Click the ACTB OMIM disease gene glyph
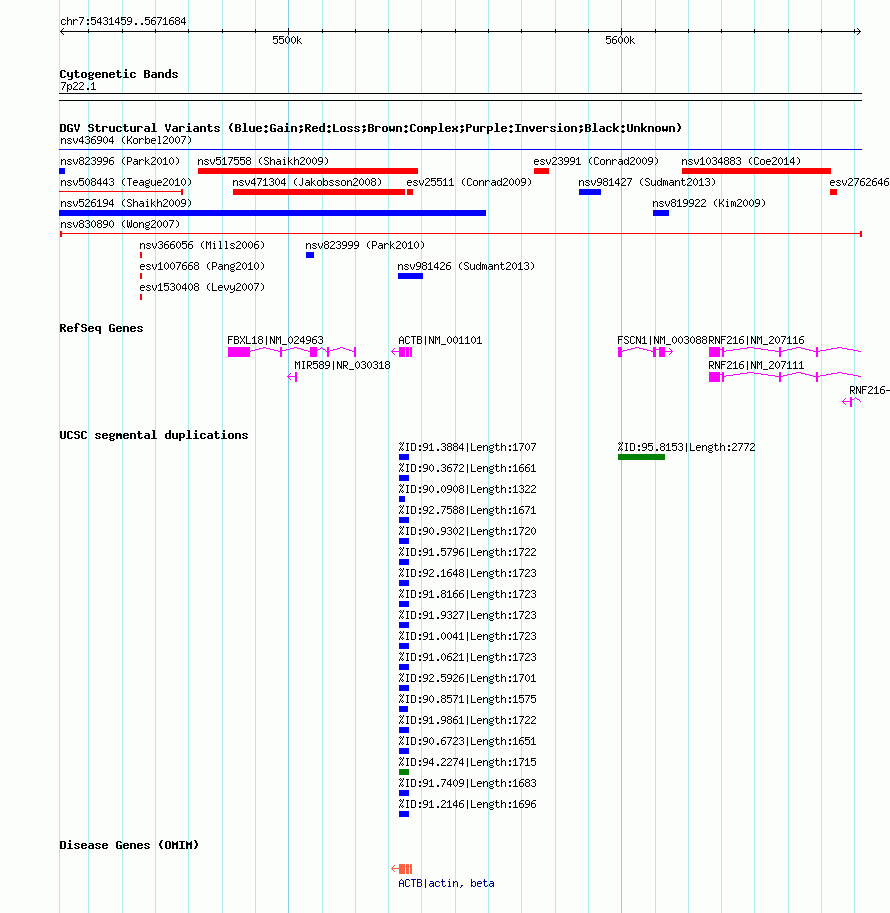 [402, 869]
